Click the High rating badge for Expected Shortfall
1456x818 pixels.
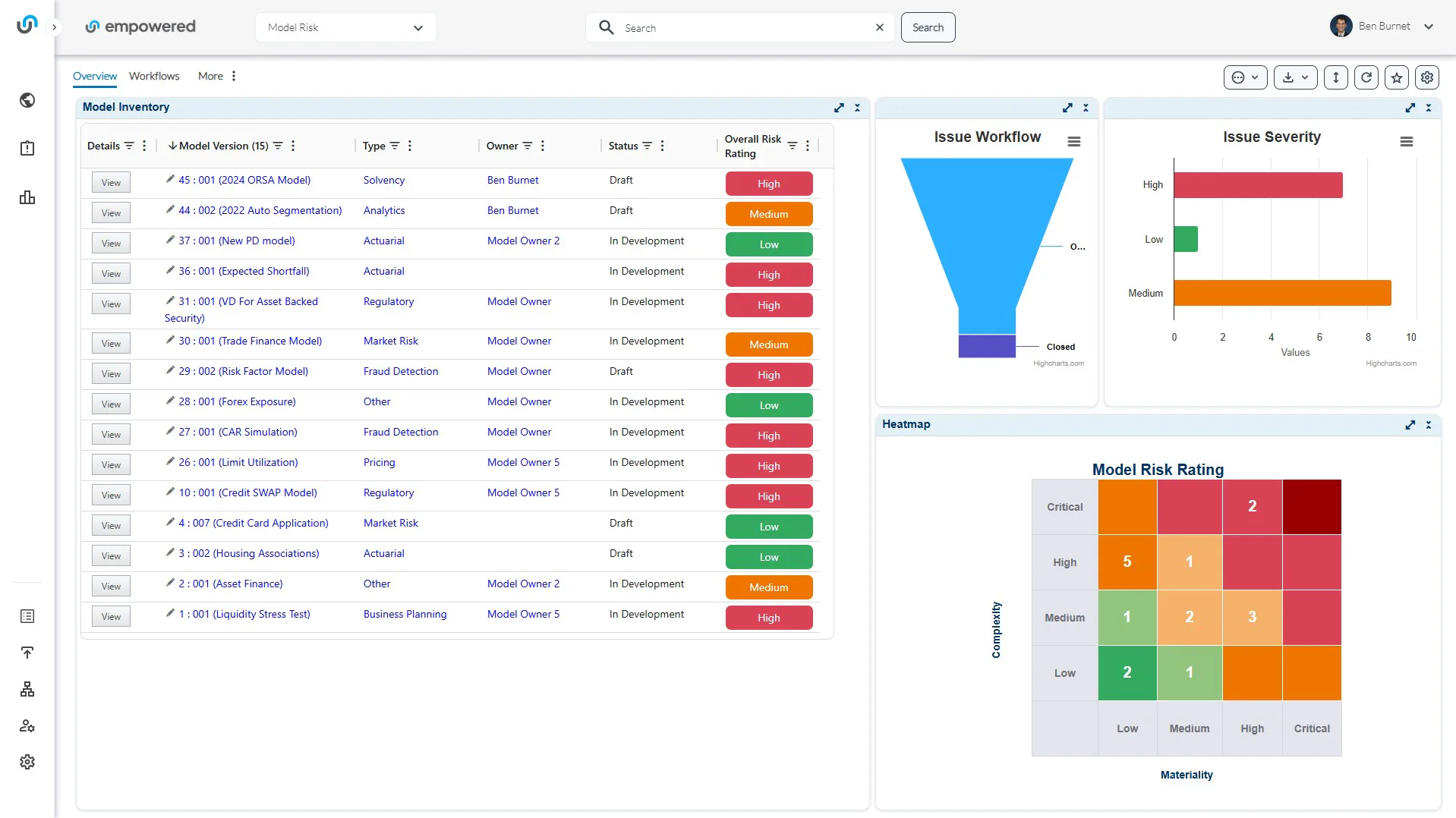click(769, 275)
